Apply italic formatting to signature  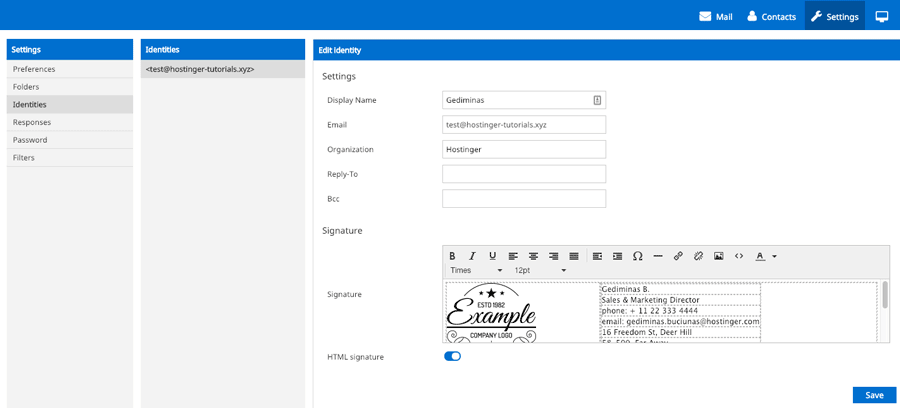click(472, 256)
